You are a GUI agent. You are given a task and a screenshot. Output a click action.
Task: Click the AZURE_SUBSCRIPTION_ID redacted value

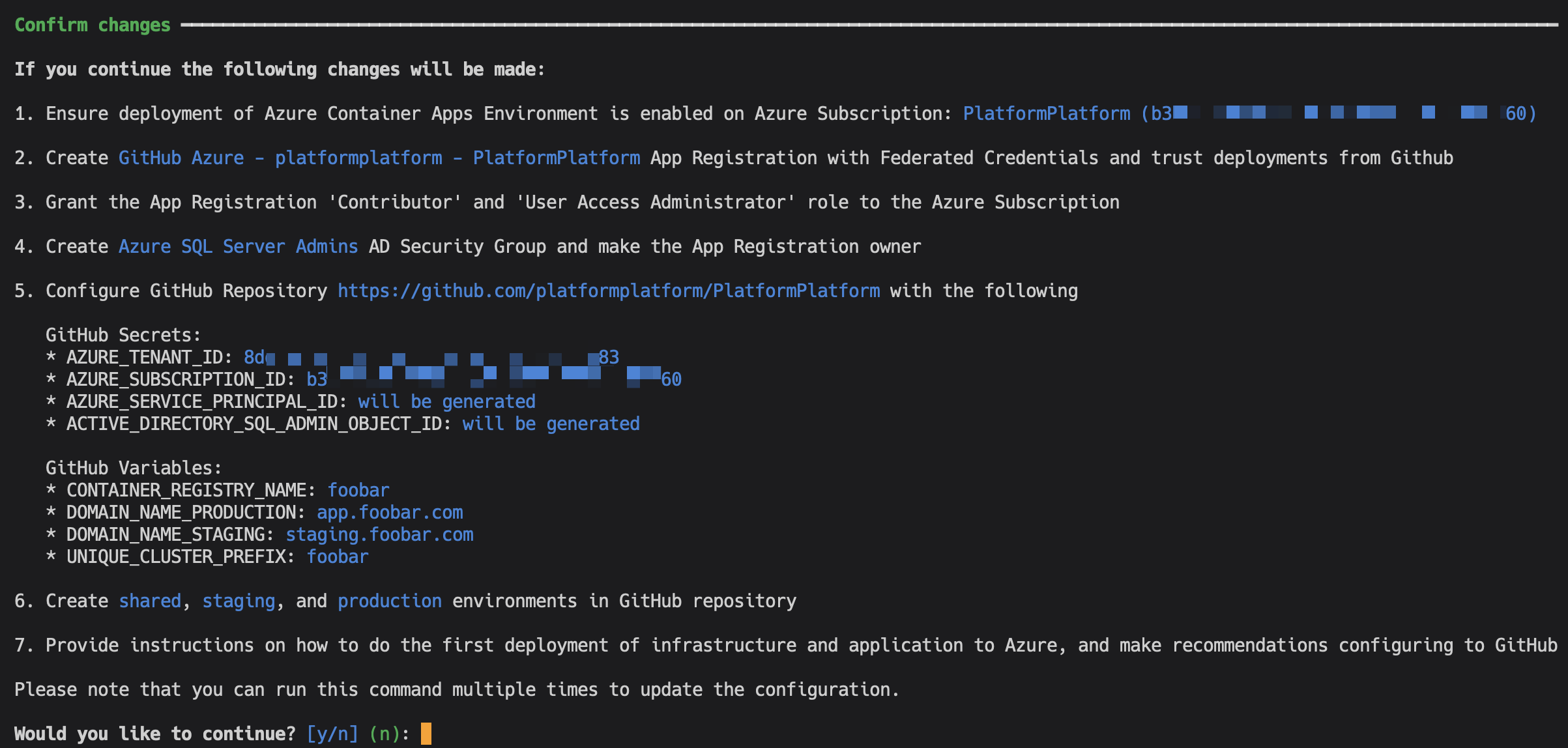493,379
